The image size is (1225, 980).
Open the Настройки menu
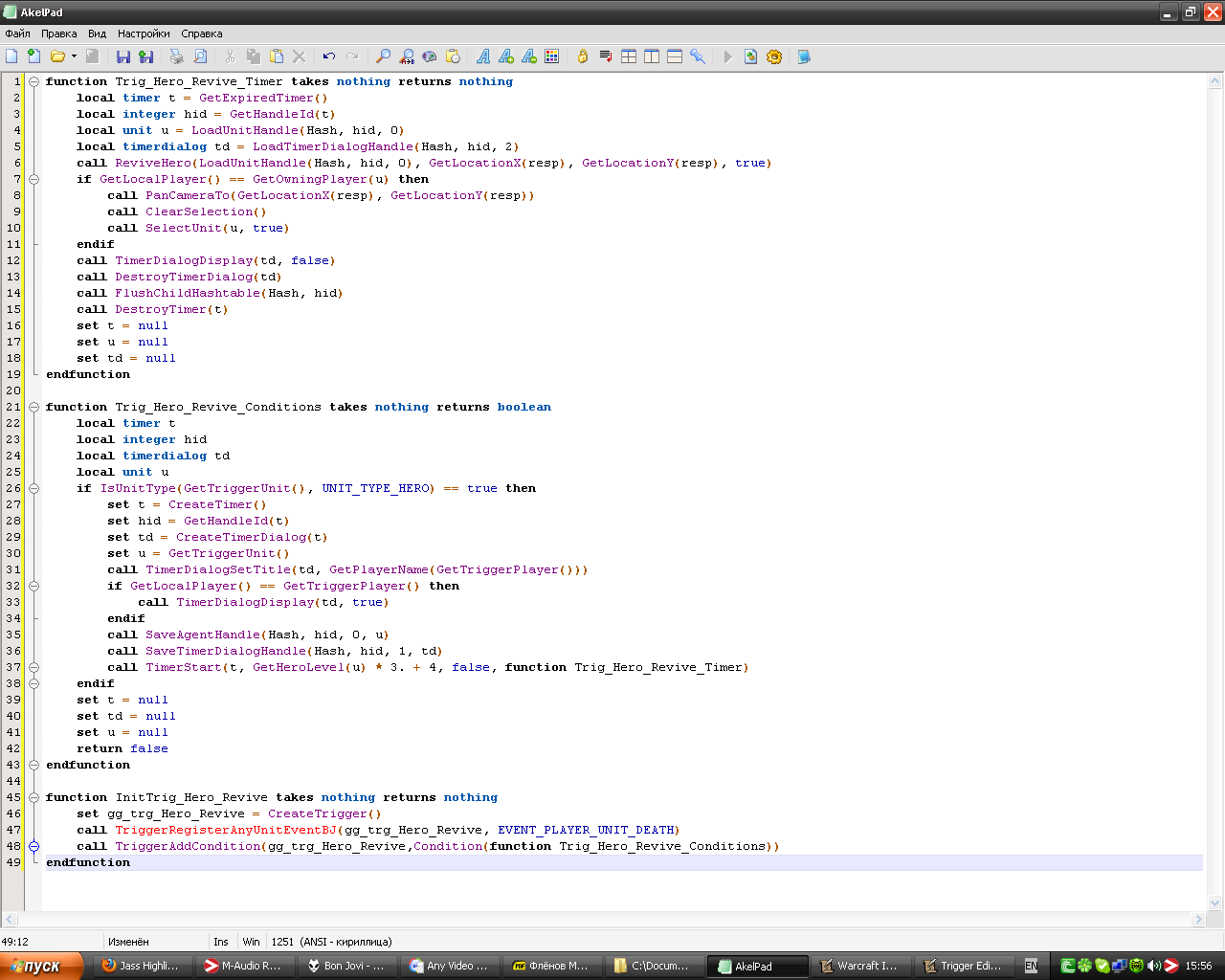(x=143, y=33)
